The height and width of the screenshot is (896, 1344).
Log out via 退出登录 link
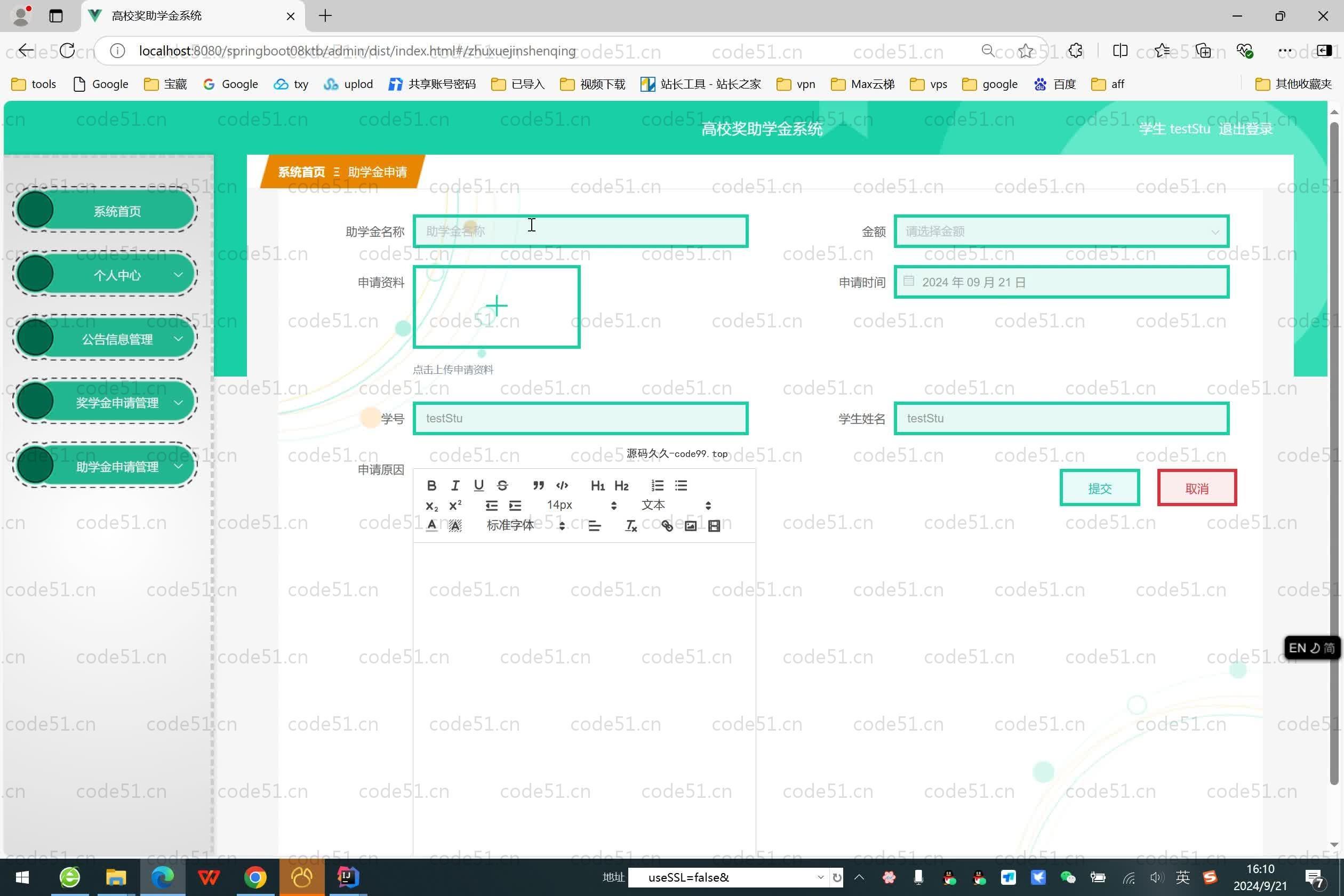coord(1245,129)
